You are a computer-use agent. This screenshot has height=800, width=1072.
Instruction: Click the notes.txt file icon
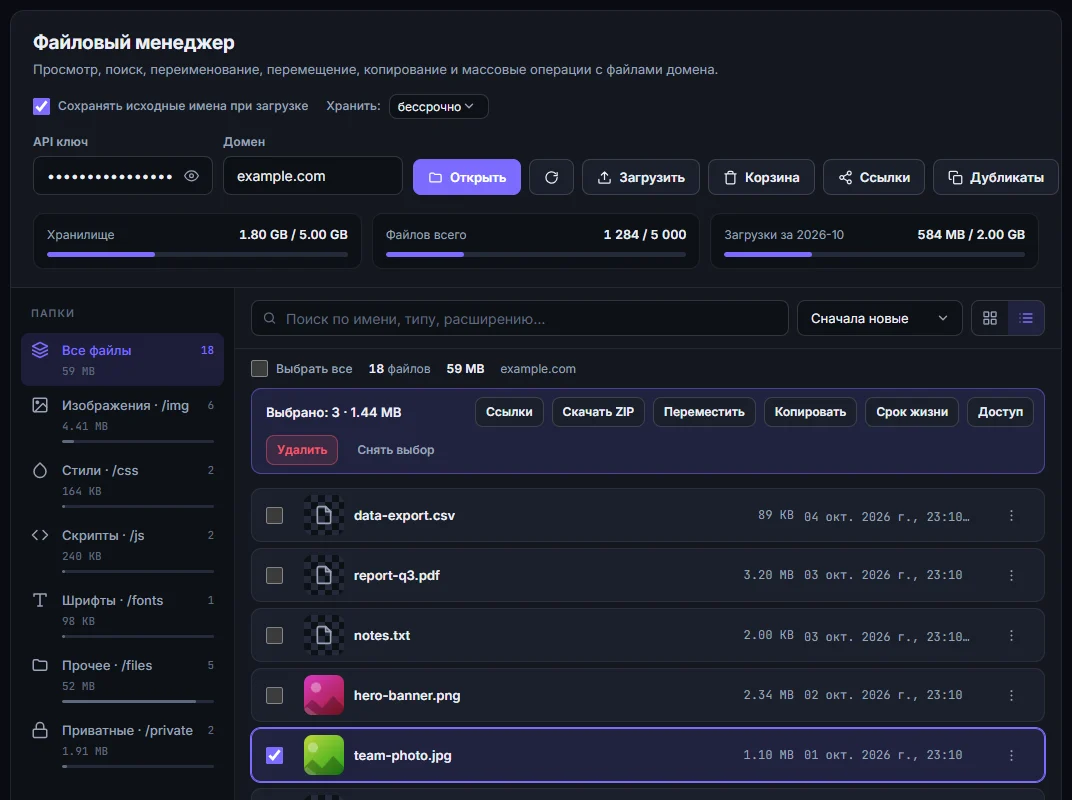[324, 636]
